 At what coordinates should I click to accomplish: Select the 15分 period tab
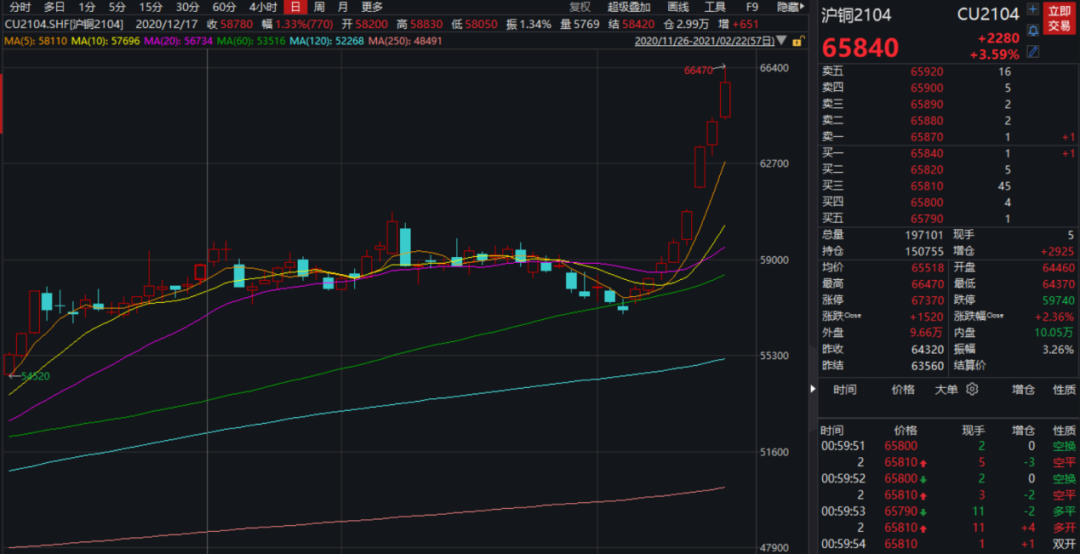tap(151, 7)
